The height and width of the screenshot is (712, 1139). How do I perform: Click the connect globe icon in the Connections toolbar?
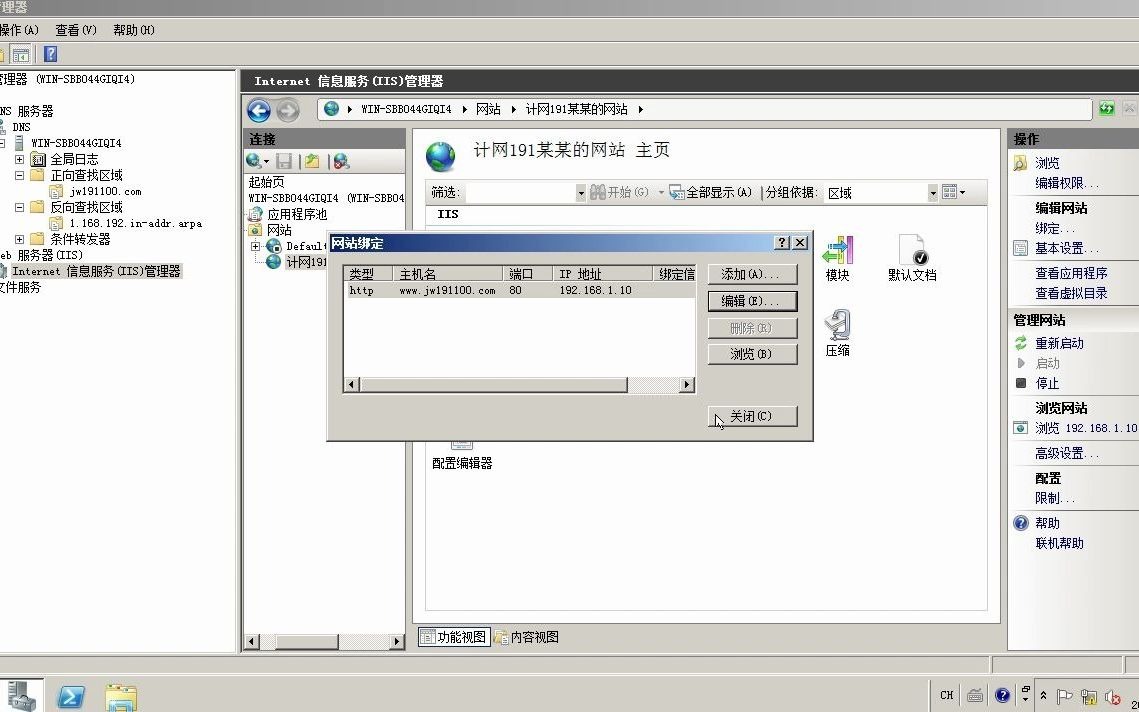tap(254, 161)
